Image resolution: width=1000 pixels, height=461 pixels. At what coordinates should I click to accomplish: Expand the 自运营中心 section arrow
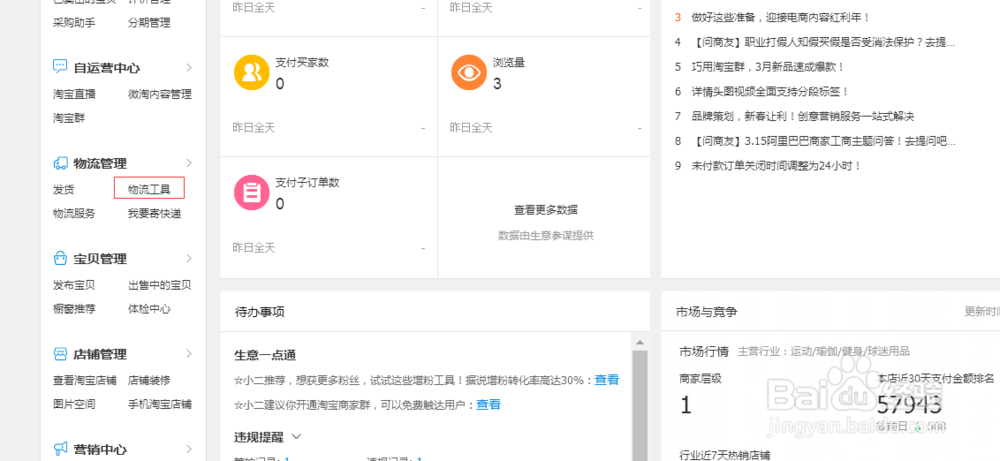(189, 67)
